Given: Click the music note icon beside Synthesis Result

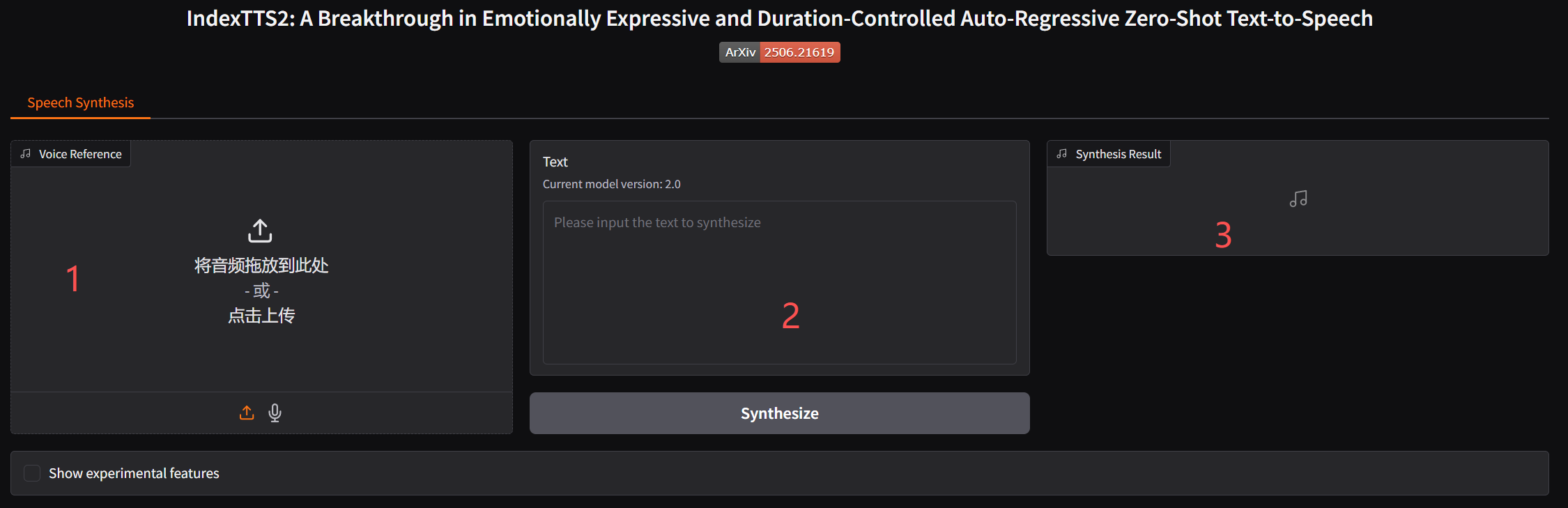Looking at the screenshot, I should pos(1062,154).
